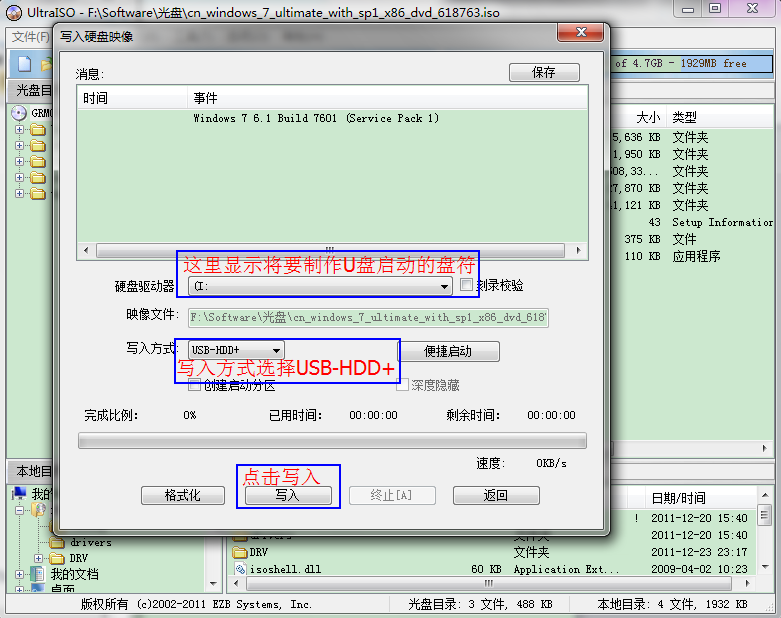Toggle the 深度隐藏 checkbox
The width and height of the screenshot is (781, 618).
pos(402,384)
